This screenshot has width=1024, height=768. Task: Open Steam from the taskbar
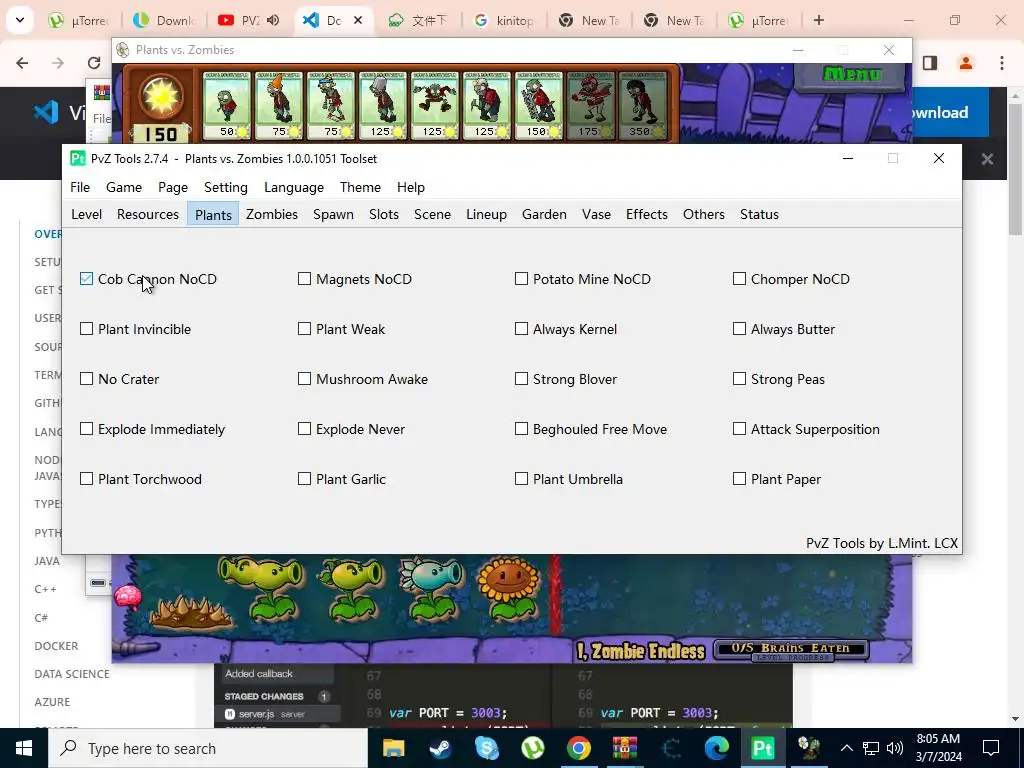pyautogui.click(x=440, y=748)
